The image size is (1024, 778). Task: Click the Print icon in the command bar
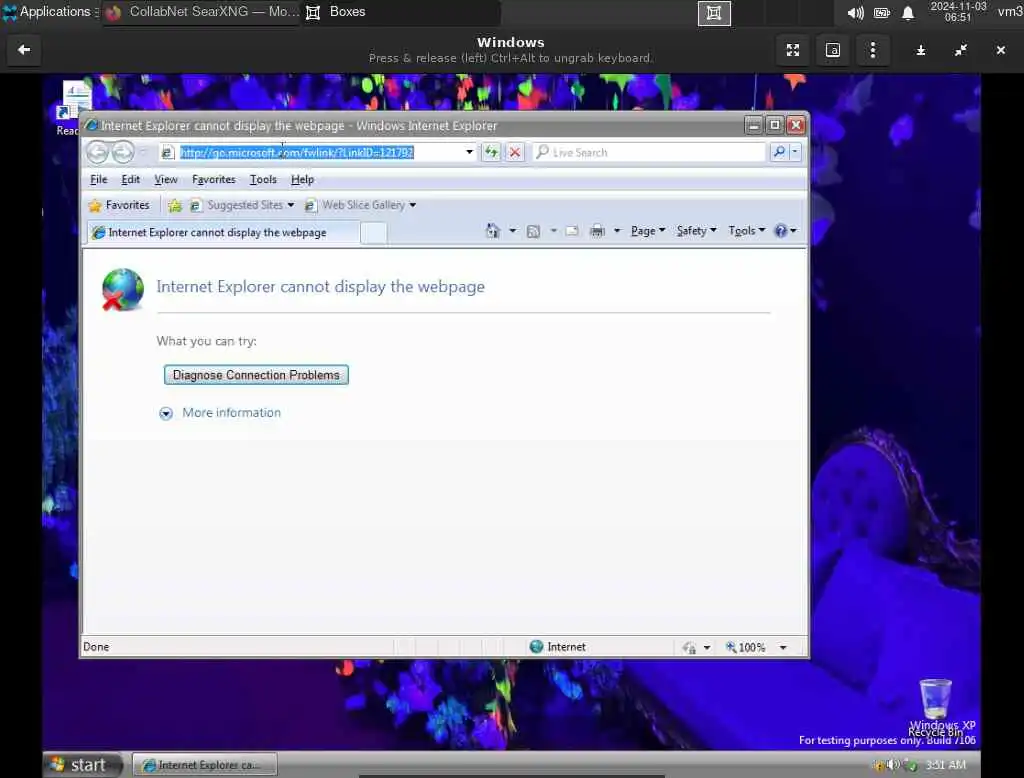[x=597, y=231]
